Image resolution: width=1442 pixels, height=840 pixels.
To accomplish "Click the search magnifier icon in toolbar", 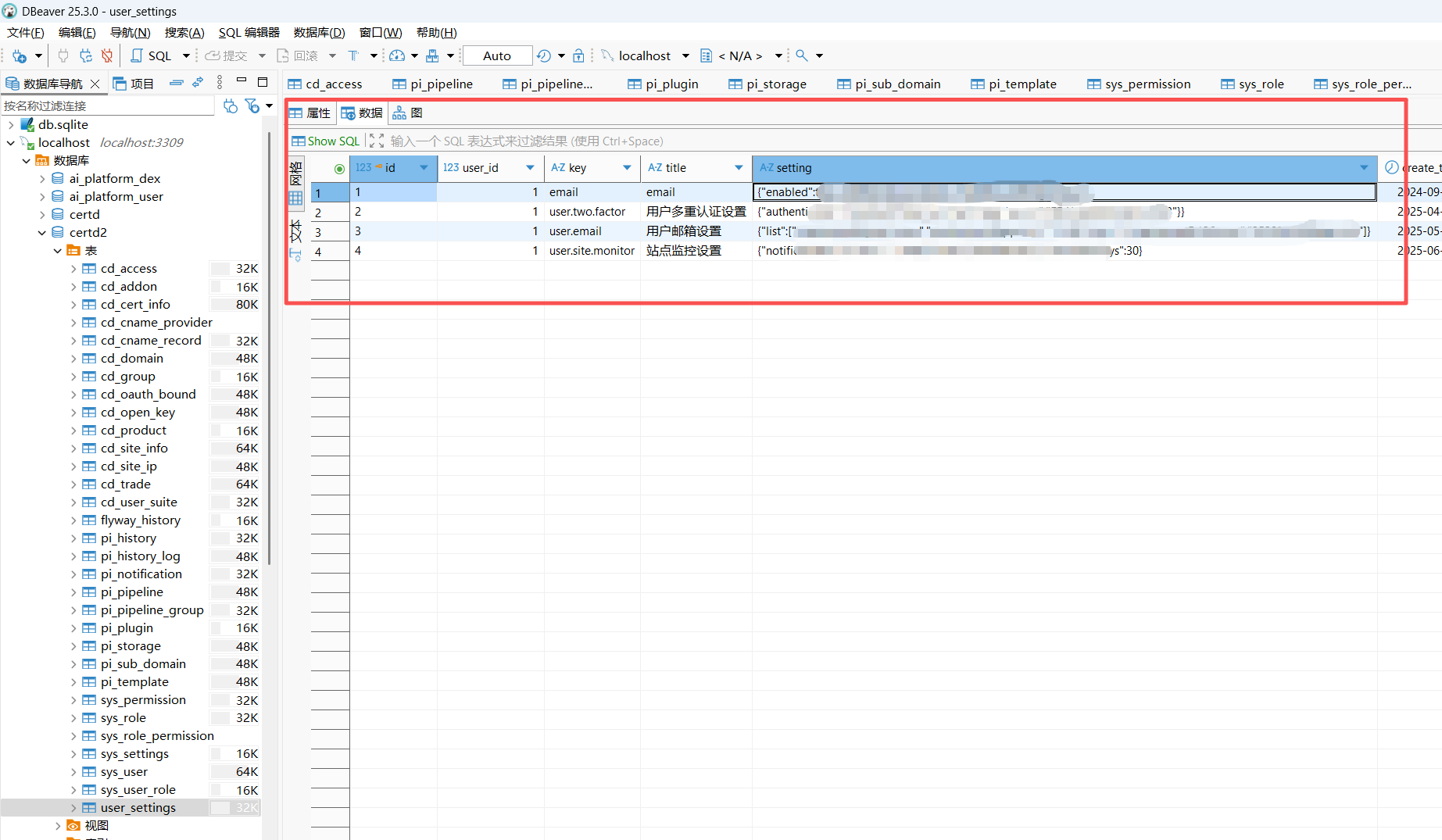I will (801, 56).
